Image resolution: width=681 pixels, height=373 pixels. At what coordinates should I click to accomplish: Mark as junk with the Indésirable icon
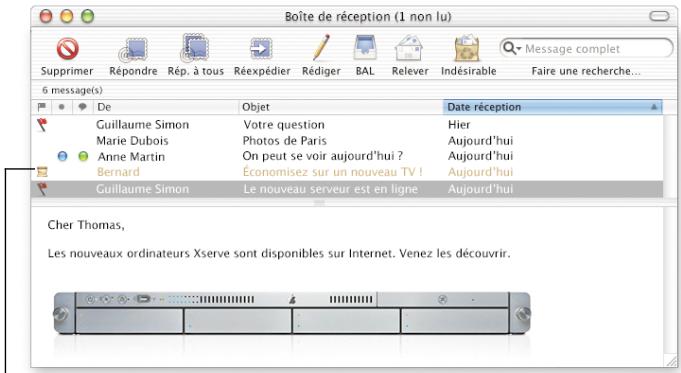pyautogui.click(x=467, y=48)
